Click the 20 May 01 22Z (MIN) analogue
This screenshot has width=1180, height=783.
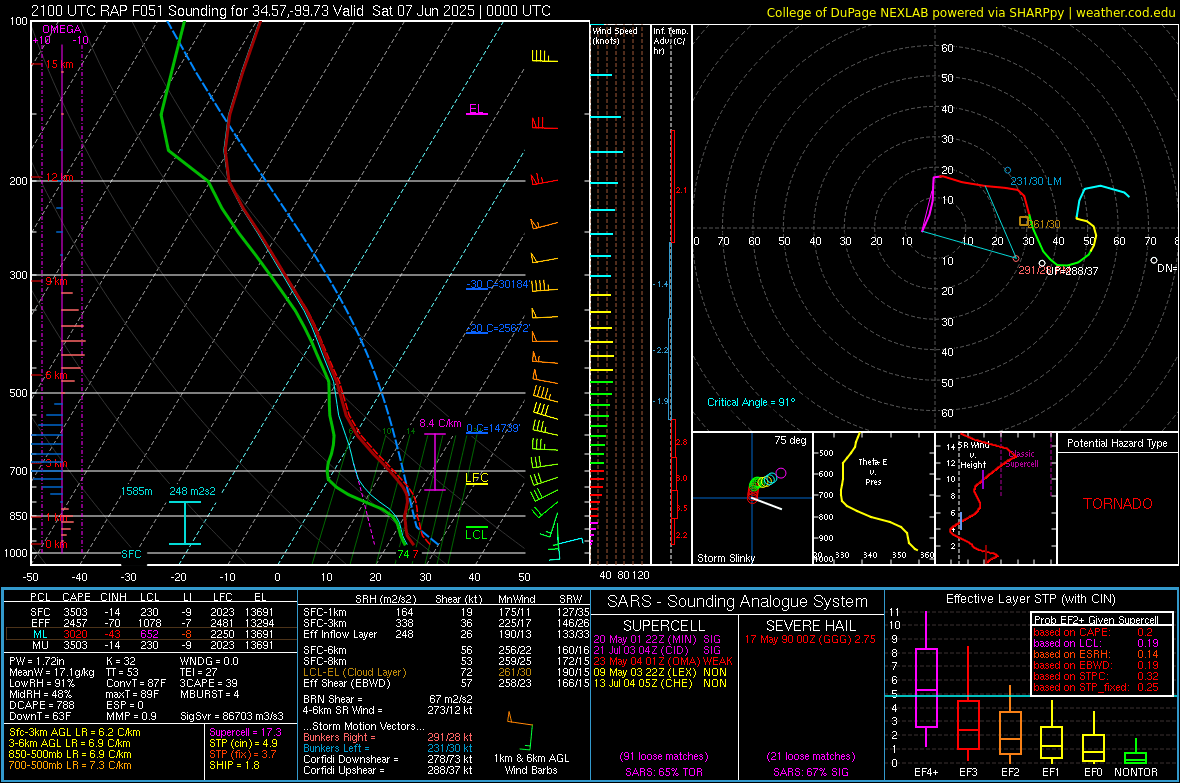pos(657,639)
